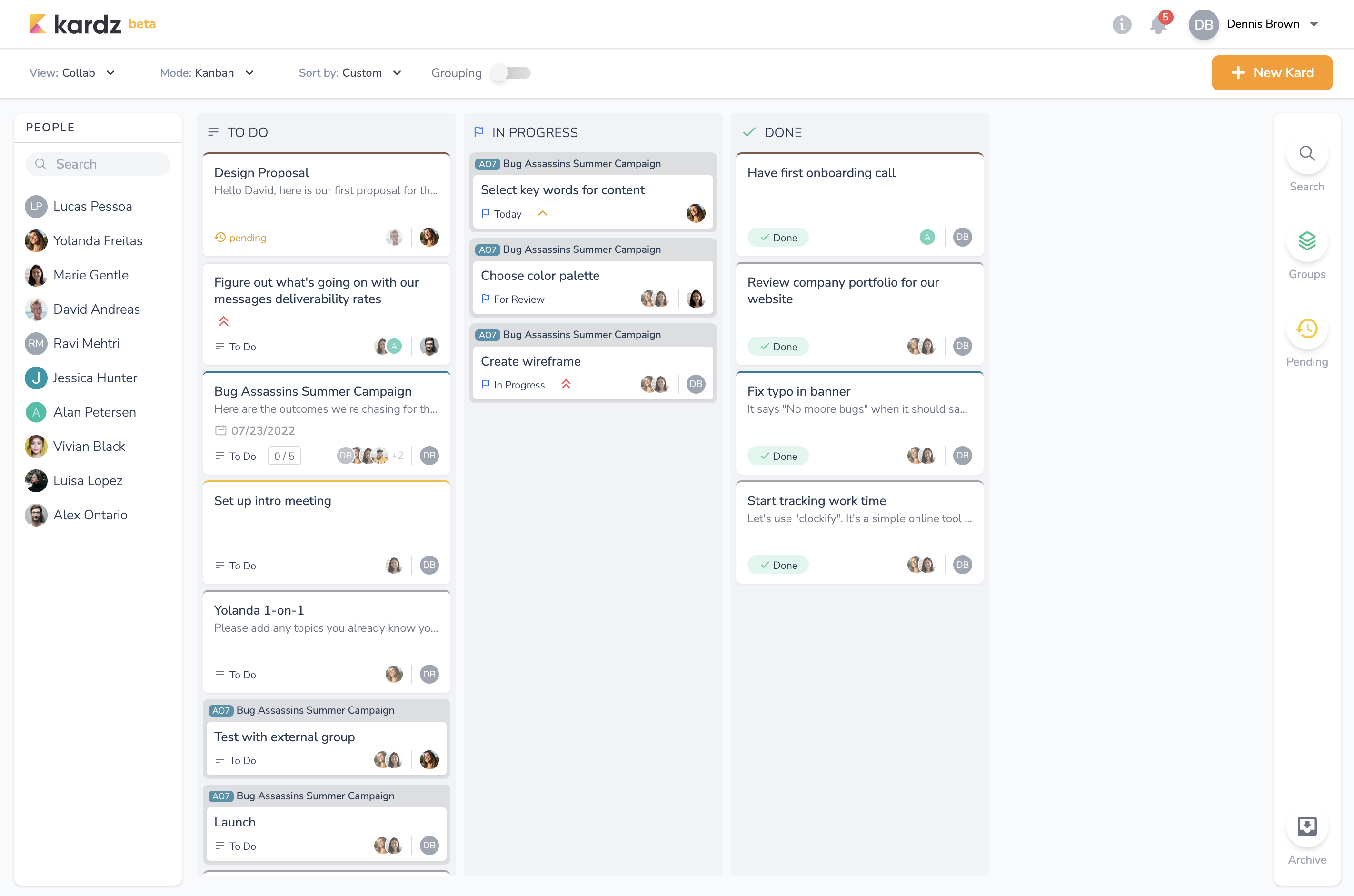Click Ravi Mehtri RM avatar
The height and width of the screenshot is (896, 1354).
(x=36, y=343)
